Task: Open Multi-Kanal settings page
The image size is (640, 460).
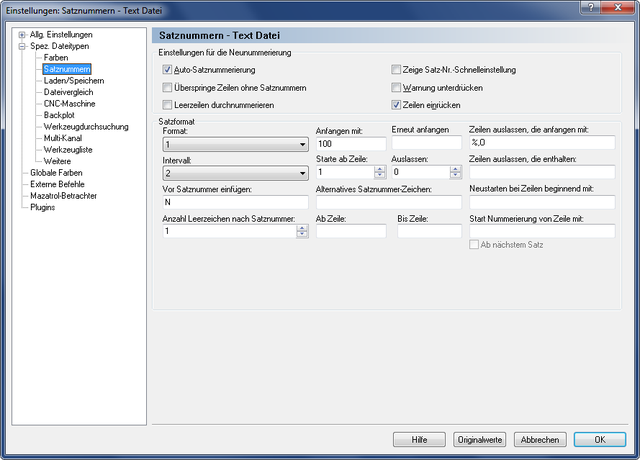Action: [x=62, y=138]
